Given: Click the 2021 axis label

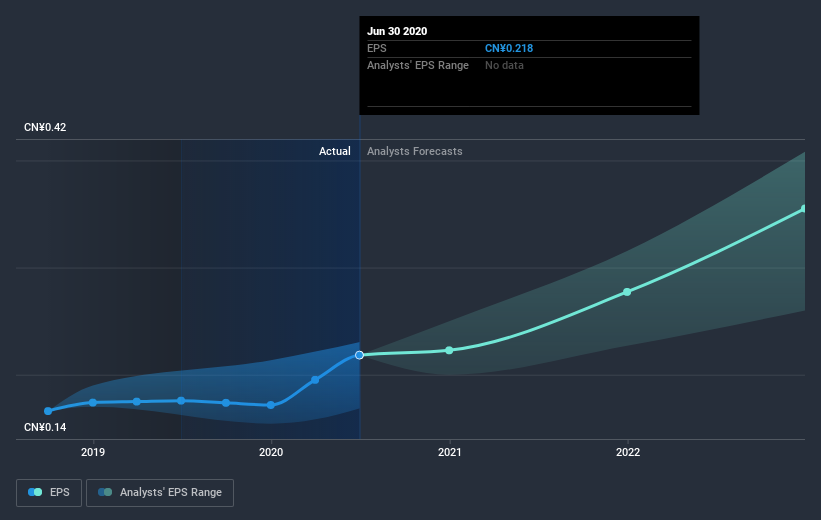Looking at the screenshot, I should (449, 452).
